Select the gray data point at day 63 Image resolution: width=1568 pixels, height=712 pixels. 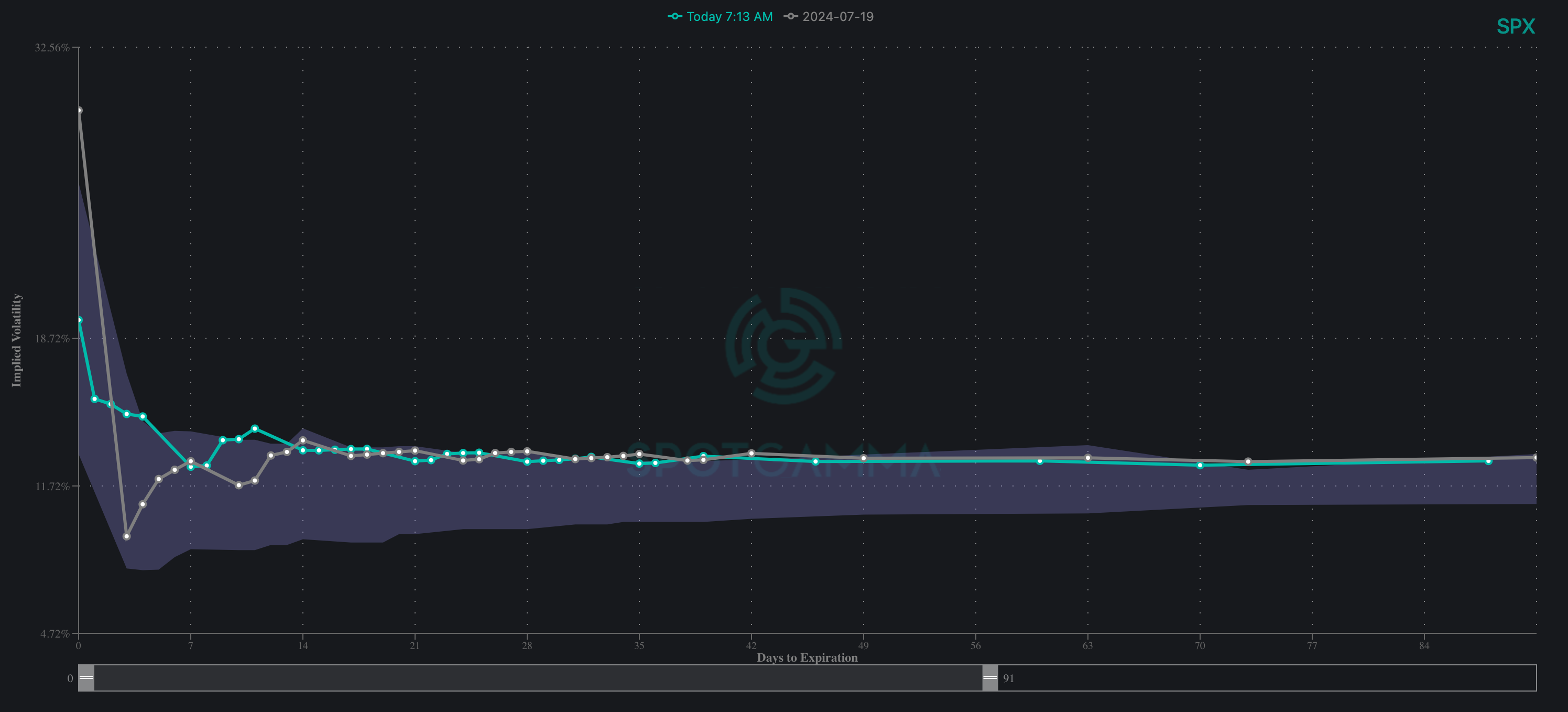pyautogui.click(x=1088, y=457)
